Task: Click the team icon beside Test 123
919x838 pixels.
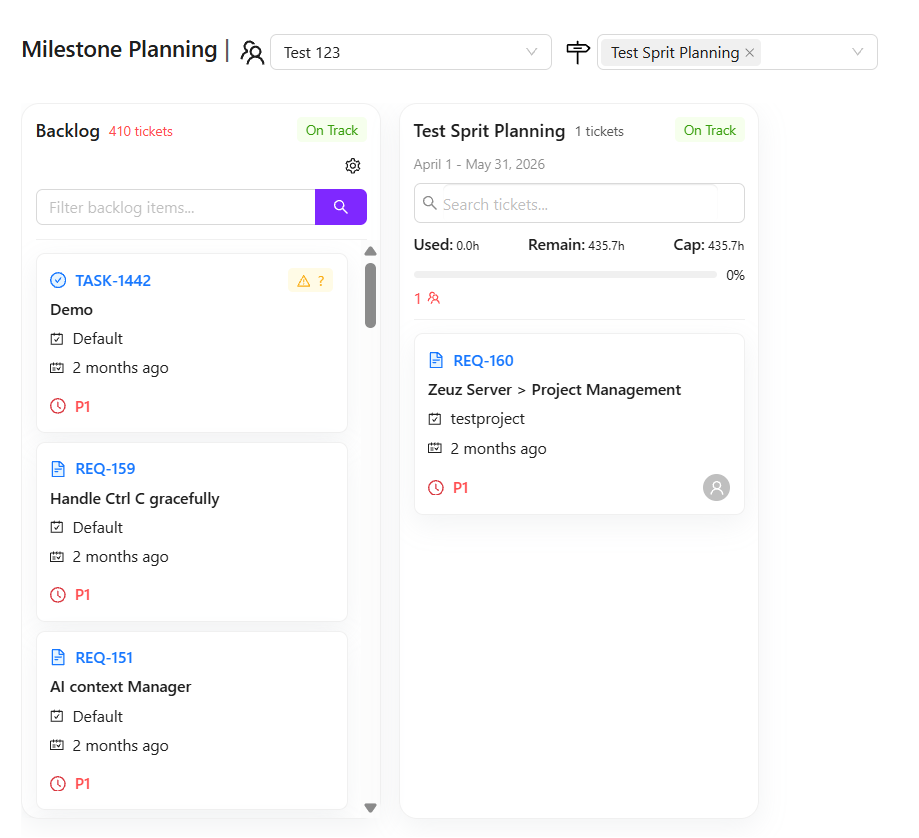Action: (253, 53)
